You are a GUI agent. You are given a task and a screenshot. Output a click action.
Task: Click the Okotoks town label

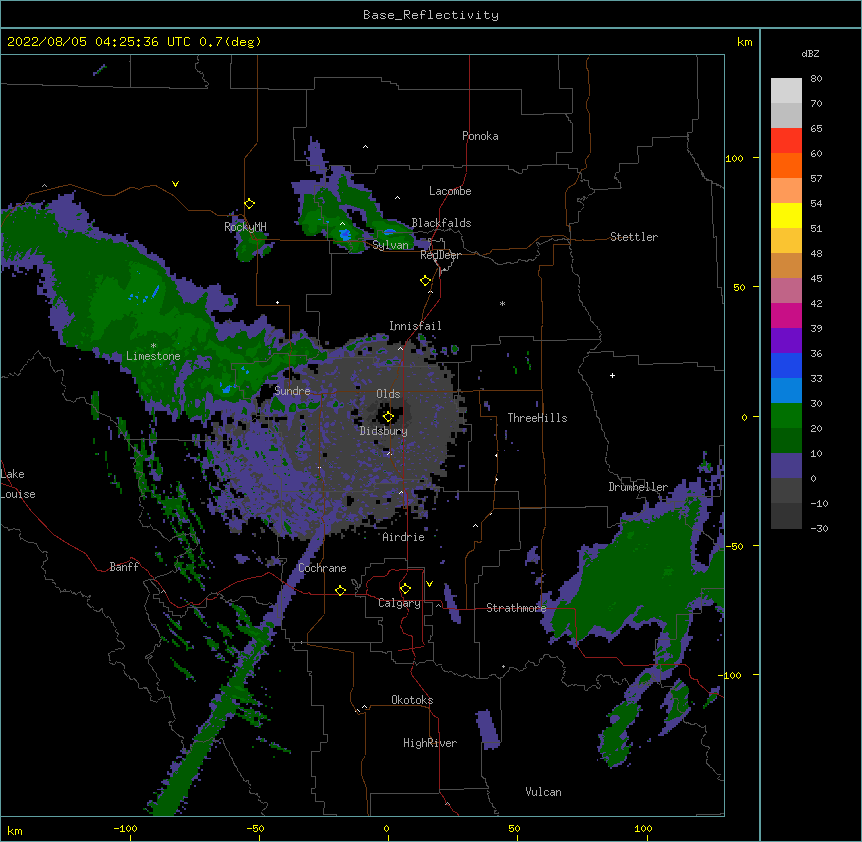(x=412, y=700)
